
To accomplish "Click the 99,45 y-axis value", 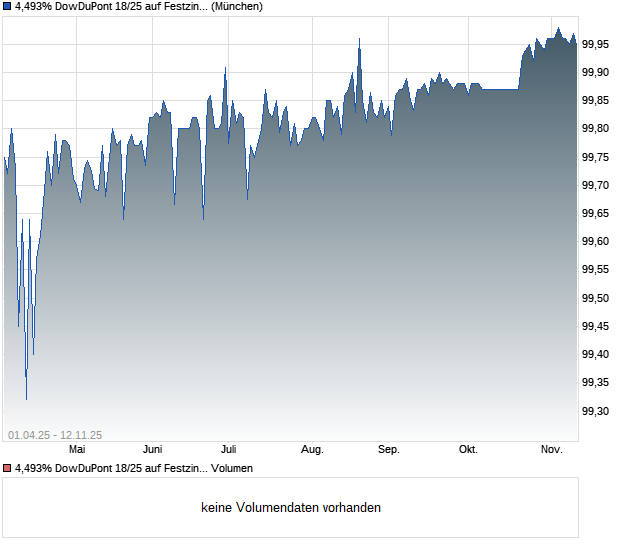I will pyautogui.click(x=595, y=326).
